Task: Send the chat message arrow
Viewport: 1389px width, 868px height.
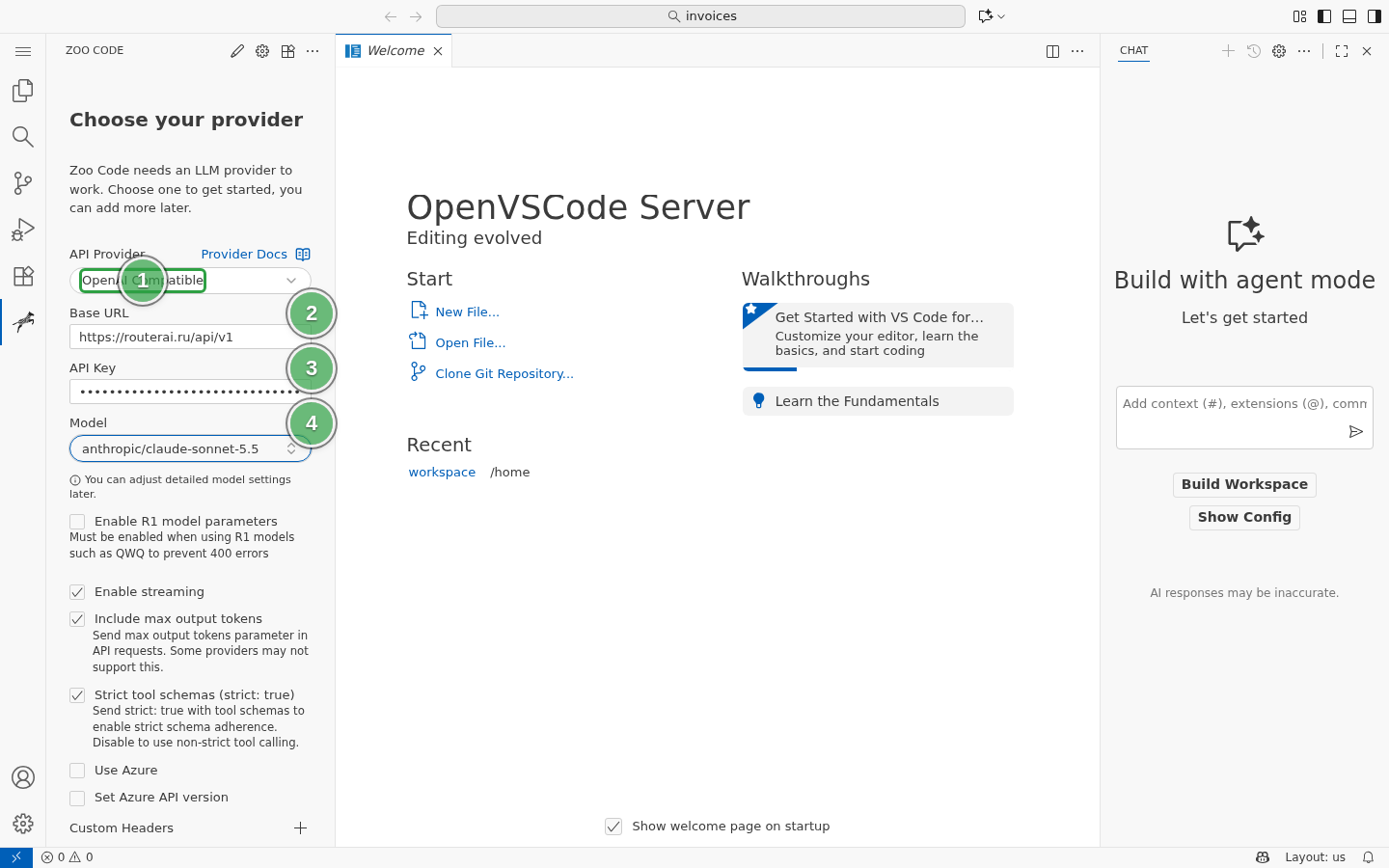Action: tap(1355, 432)
